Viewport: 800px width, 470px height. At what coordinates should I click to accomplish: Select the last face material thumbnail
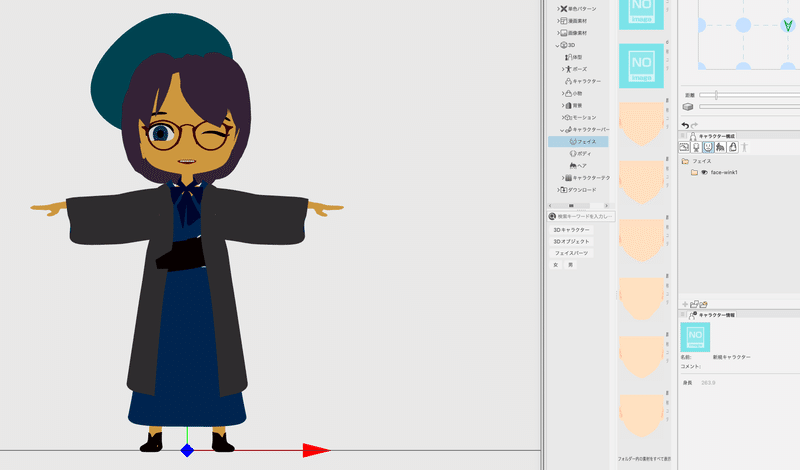[641, 415]
